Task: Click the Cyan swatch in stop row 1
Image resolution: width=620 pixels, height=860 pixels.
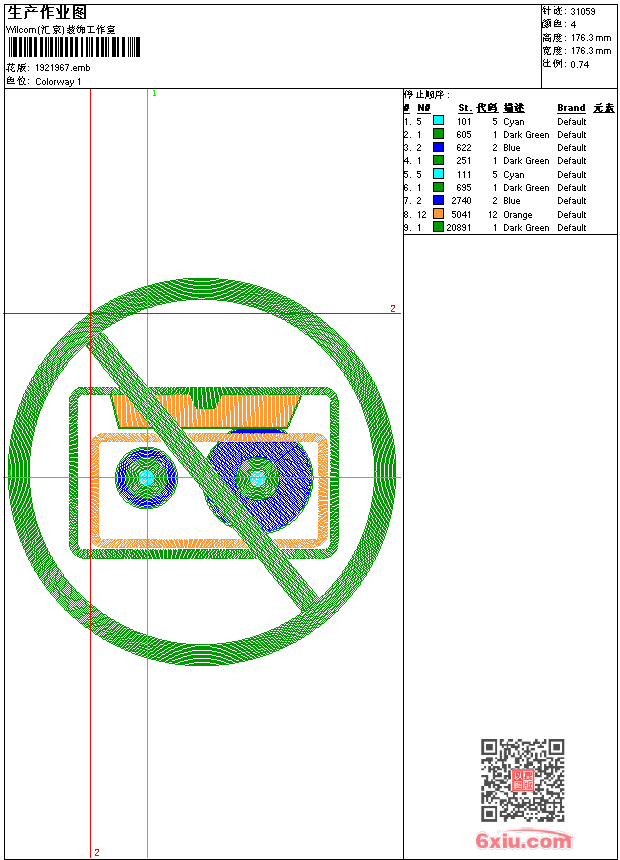Action: [438, 121]
